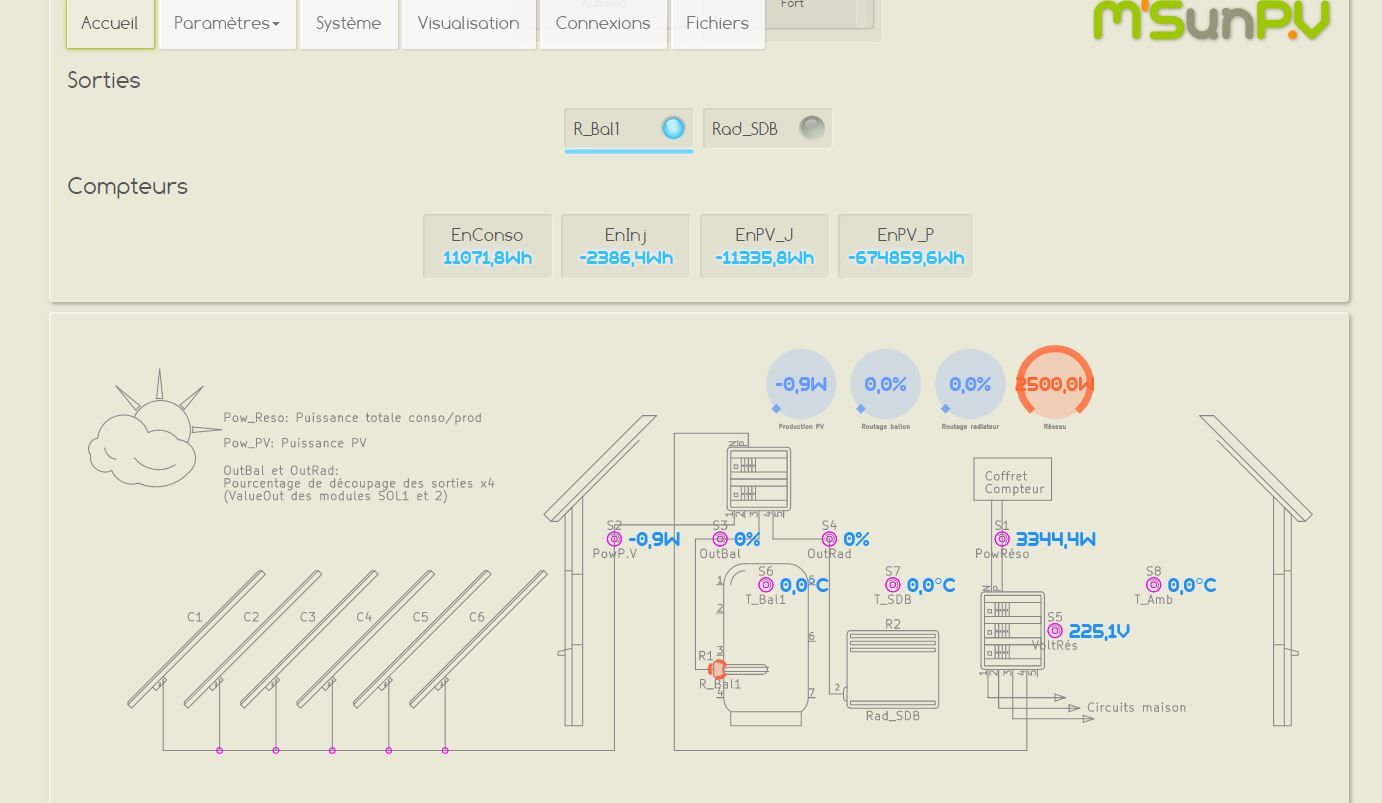Click the Pow_PV legend line

295,443
